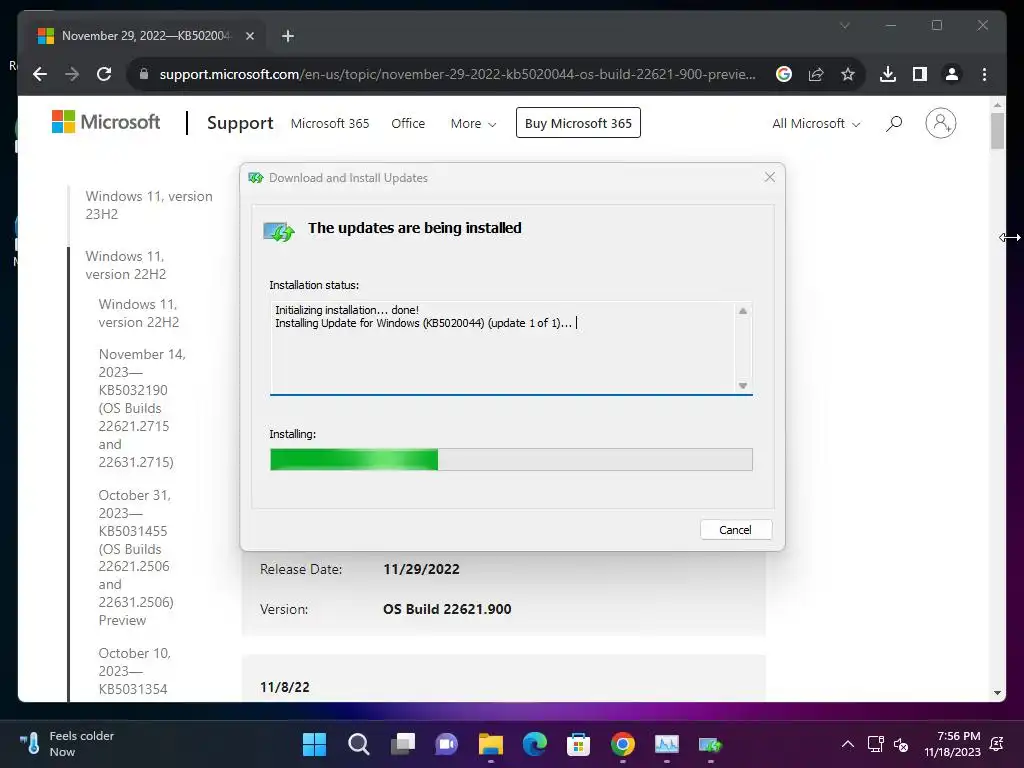This screenshot has width=1024, height=768.
Task: Toggle the Chrome side panel icon
Action: coord(920,74)
